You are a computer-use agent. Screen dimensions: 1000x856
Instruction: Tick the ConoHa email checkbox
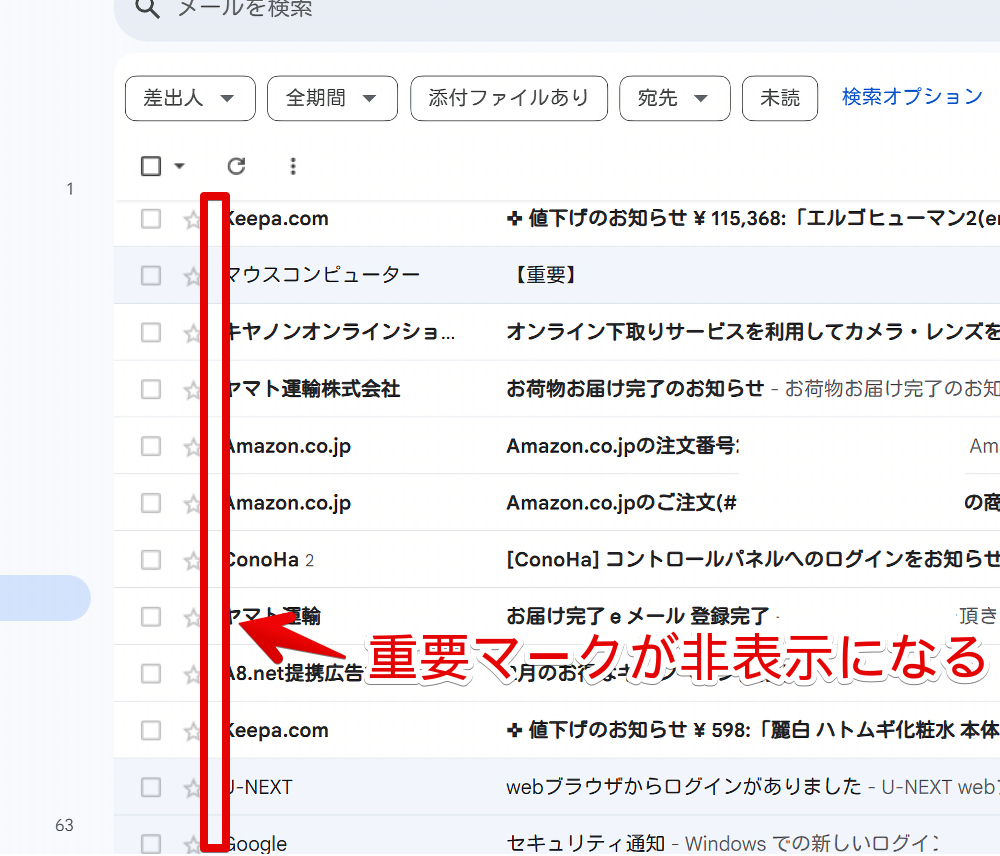pyautogui.click(x=151, y=560)
